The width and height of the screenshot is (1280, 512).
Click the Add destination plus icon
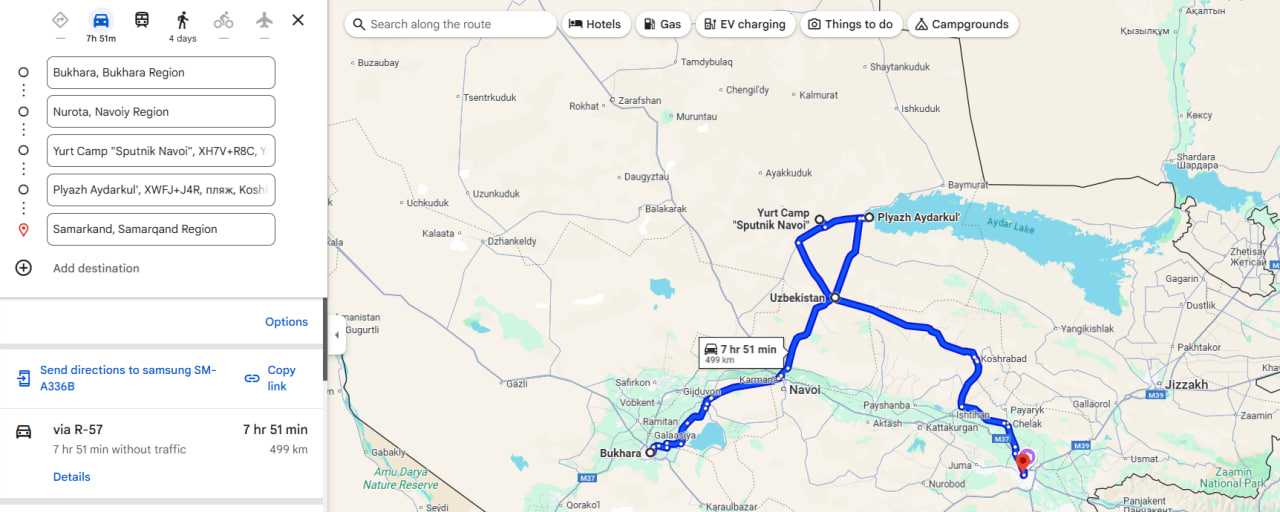[24, 268]
